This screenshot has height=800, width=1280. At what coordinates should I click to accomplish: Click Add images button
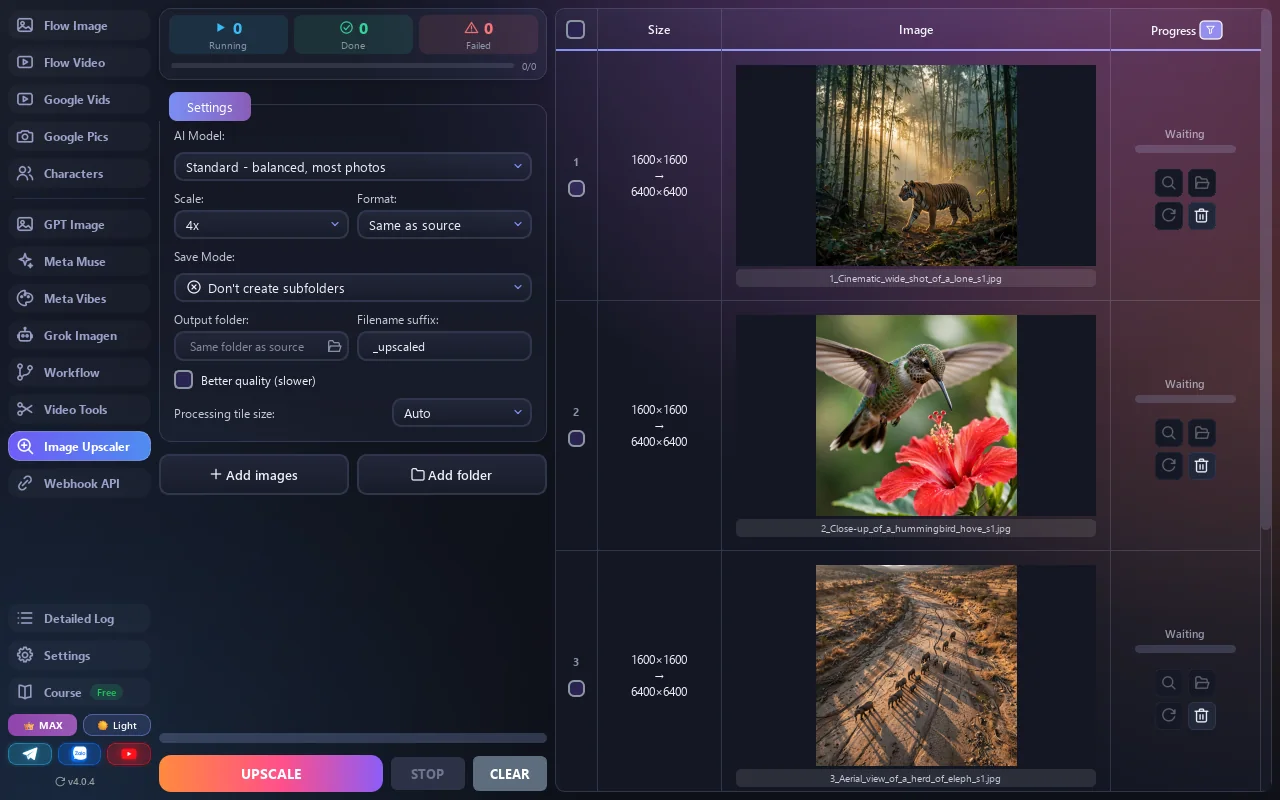point(254,475)
